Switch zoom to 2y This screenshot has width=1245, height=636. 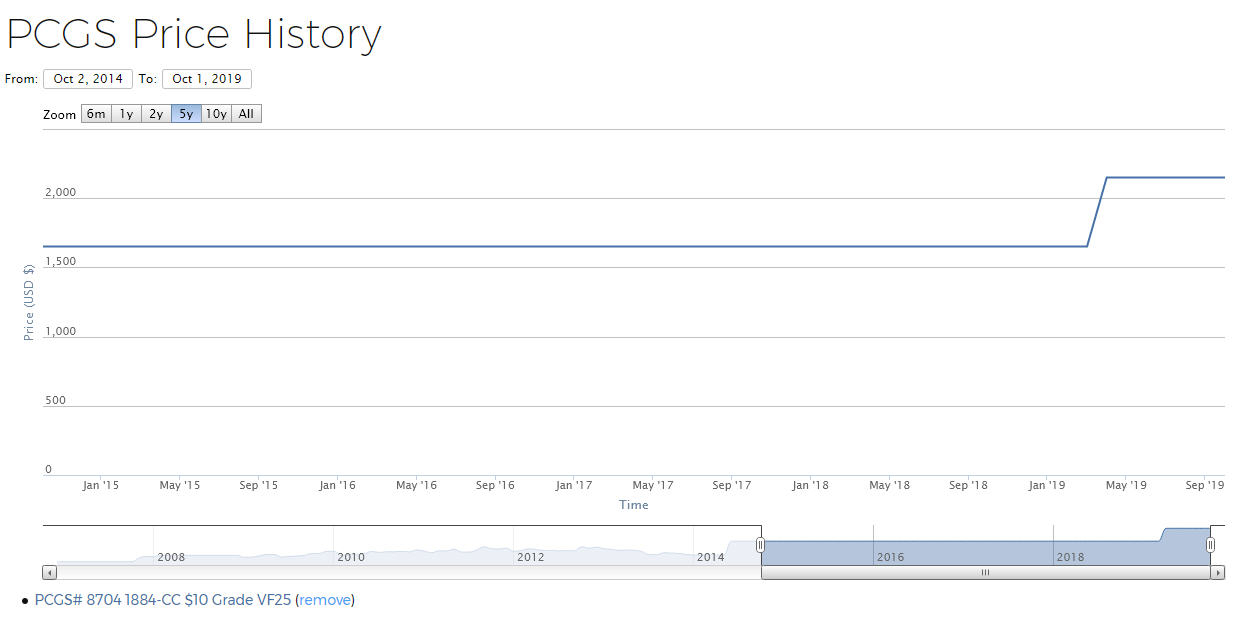156,114
